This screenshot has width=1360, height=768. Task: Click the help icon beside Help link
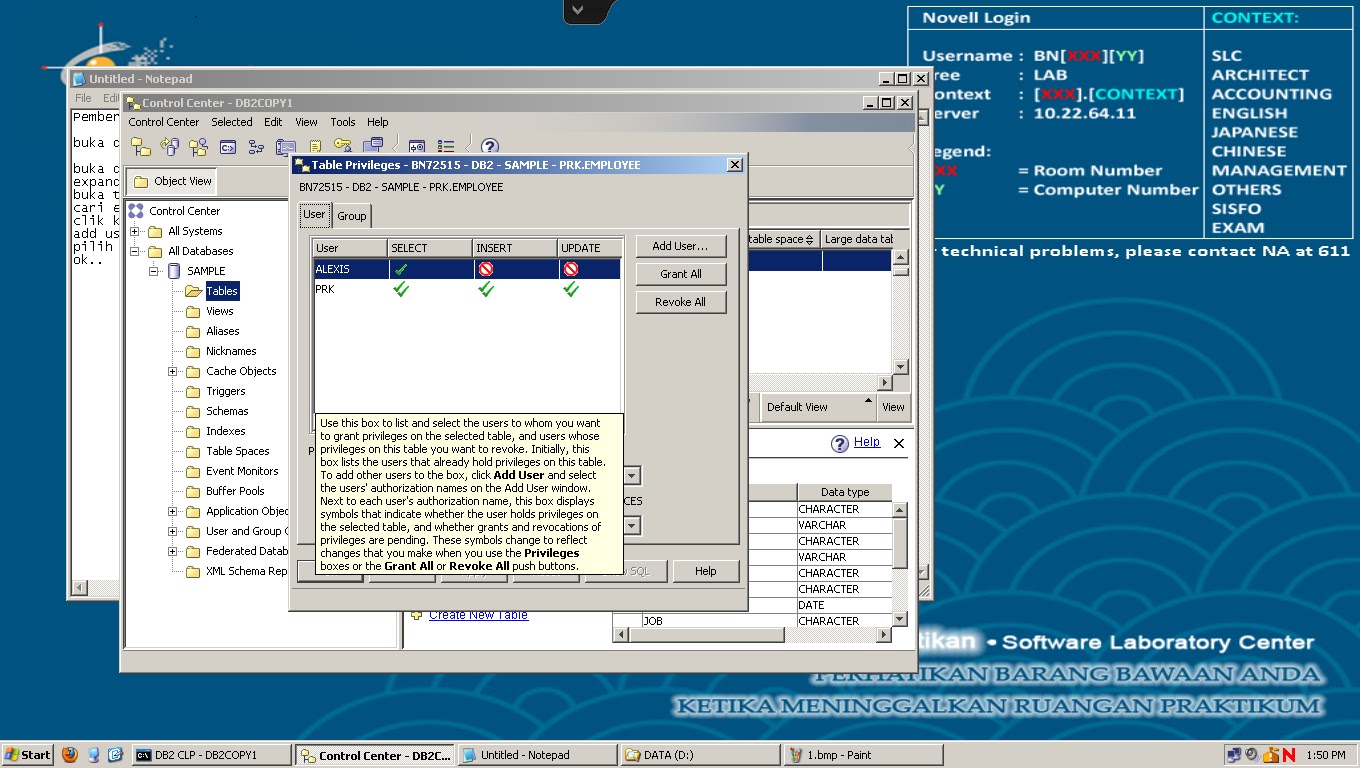840,443
